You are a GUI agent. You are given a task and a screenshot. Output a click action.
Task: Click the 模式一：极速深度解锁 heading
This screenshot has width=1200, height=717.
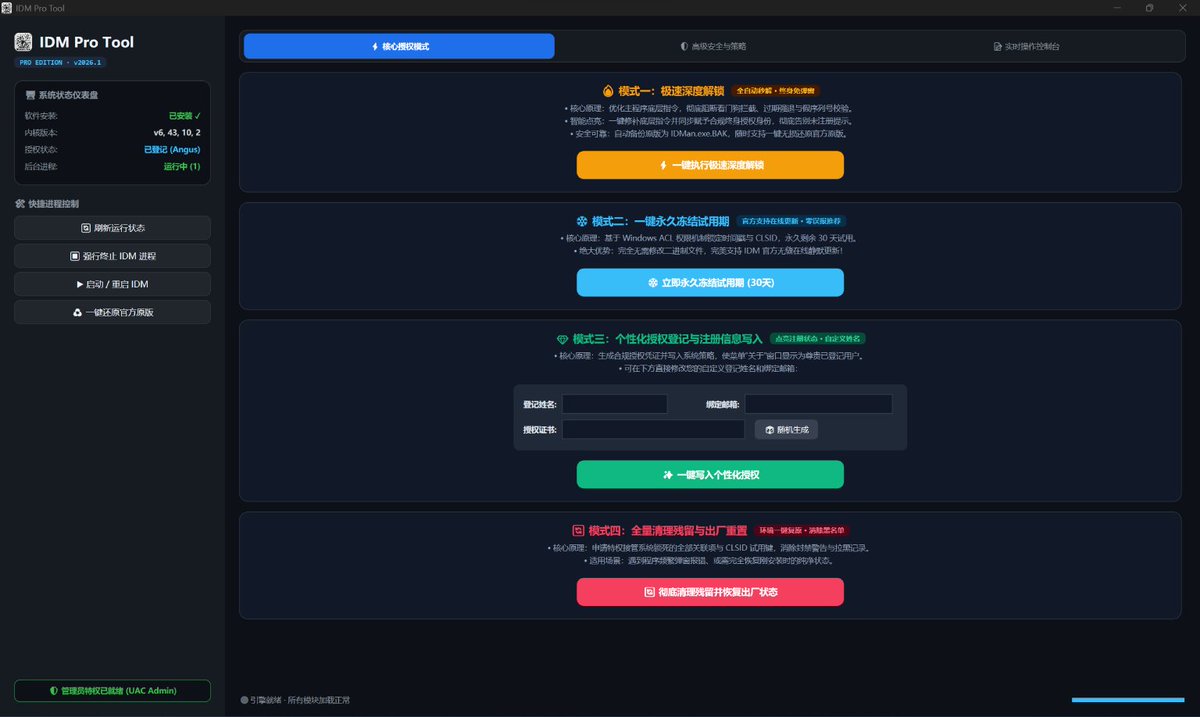click(x=670, y=91)
